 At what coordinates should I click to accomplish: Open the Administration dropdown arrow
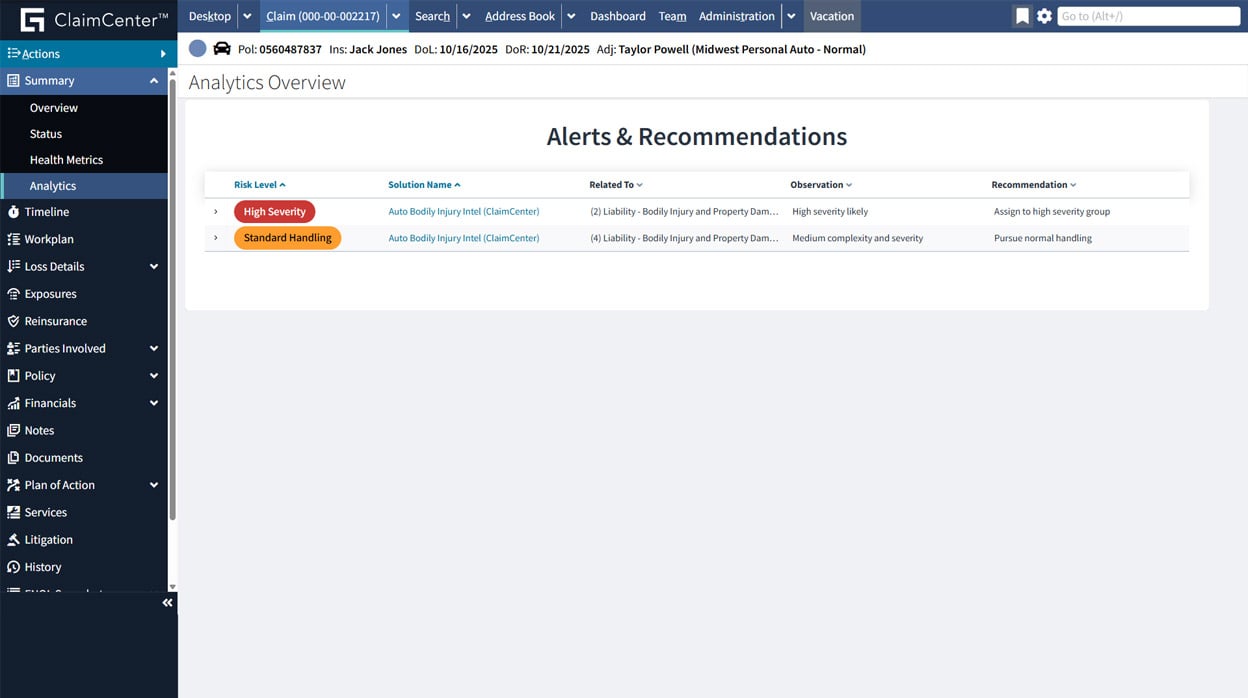point(791,16)
